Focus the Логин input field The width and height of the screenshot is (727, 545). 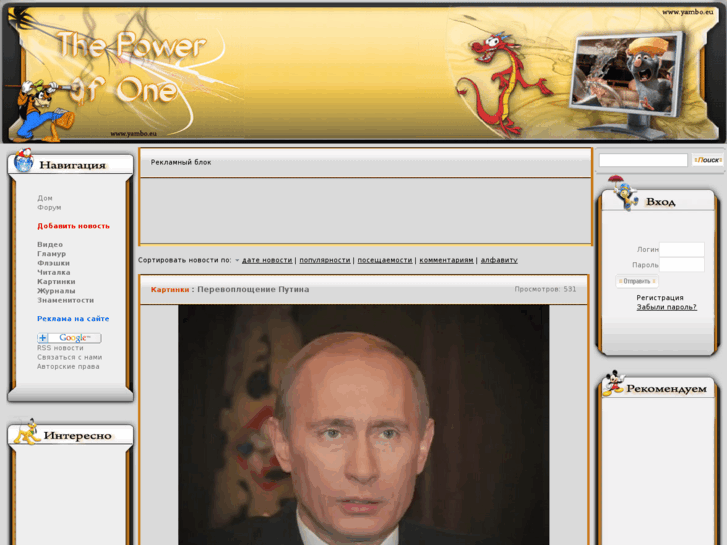(x=682, y=250)
